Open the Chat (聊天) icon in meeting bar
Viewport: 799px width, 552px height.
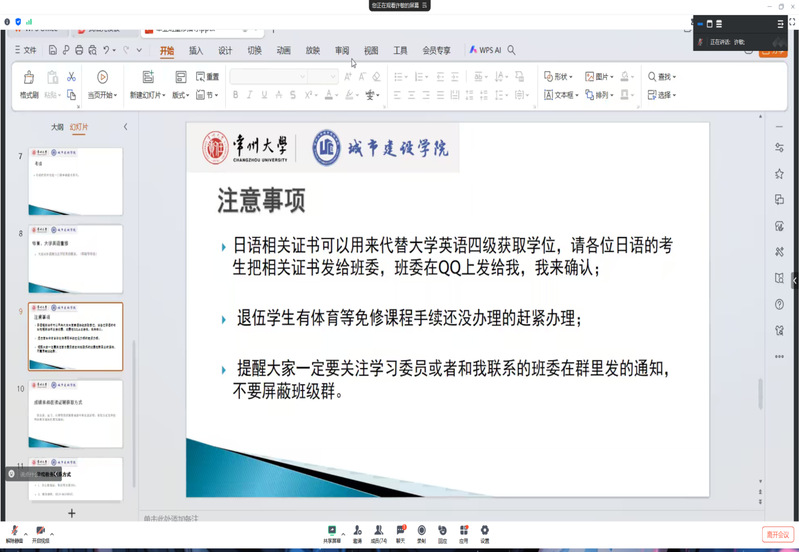pyautogui.click(x=400, y=530)
